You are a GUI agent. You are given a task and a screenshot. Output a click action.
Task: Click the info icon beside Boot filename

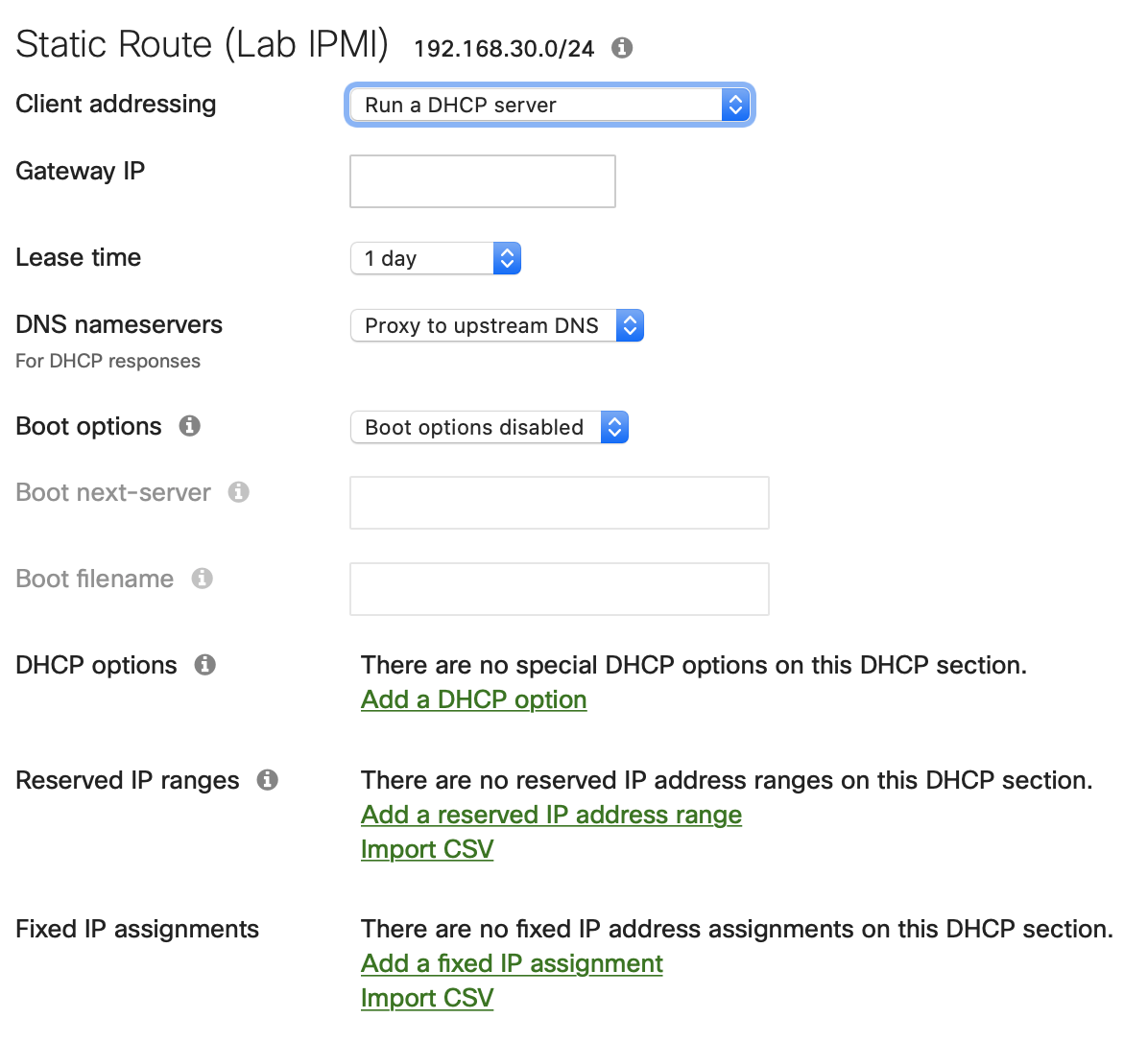tap(203, 578)
